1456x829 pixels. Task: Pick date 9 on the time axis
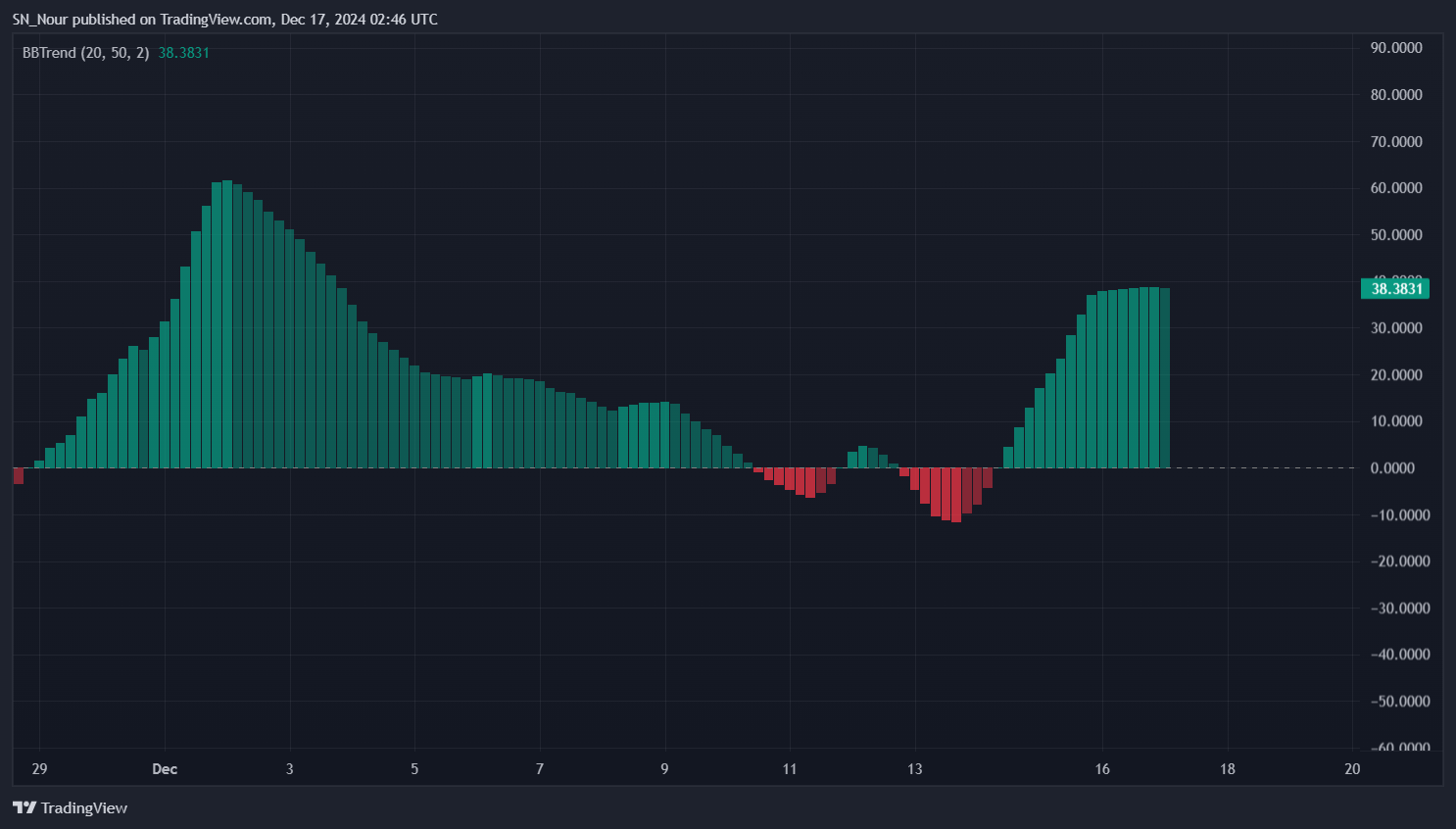(664, 769)
